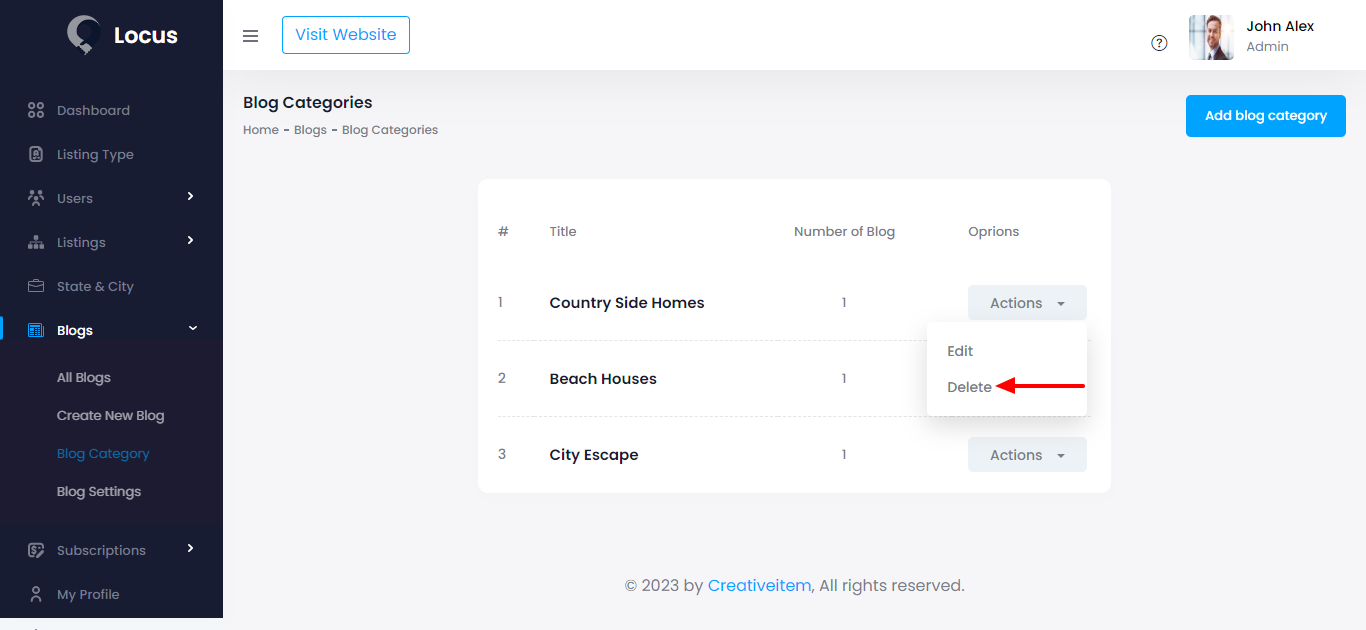This screenshot has height=630, width=1366.
Task: Click the help question mark icon
Action: (x=1159, y=43)
